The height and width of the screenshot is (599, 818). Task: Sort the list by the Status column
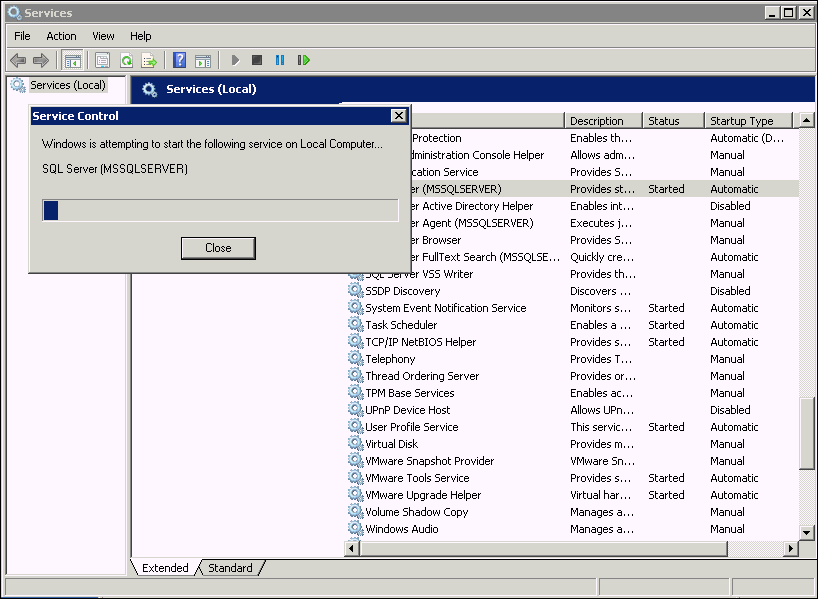[x=664, y=121]
